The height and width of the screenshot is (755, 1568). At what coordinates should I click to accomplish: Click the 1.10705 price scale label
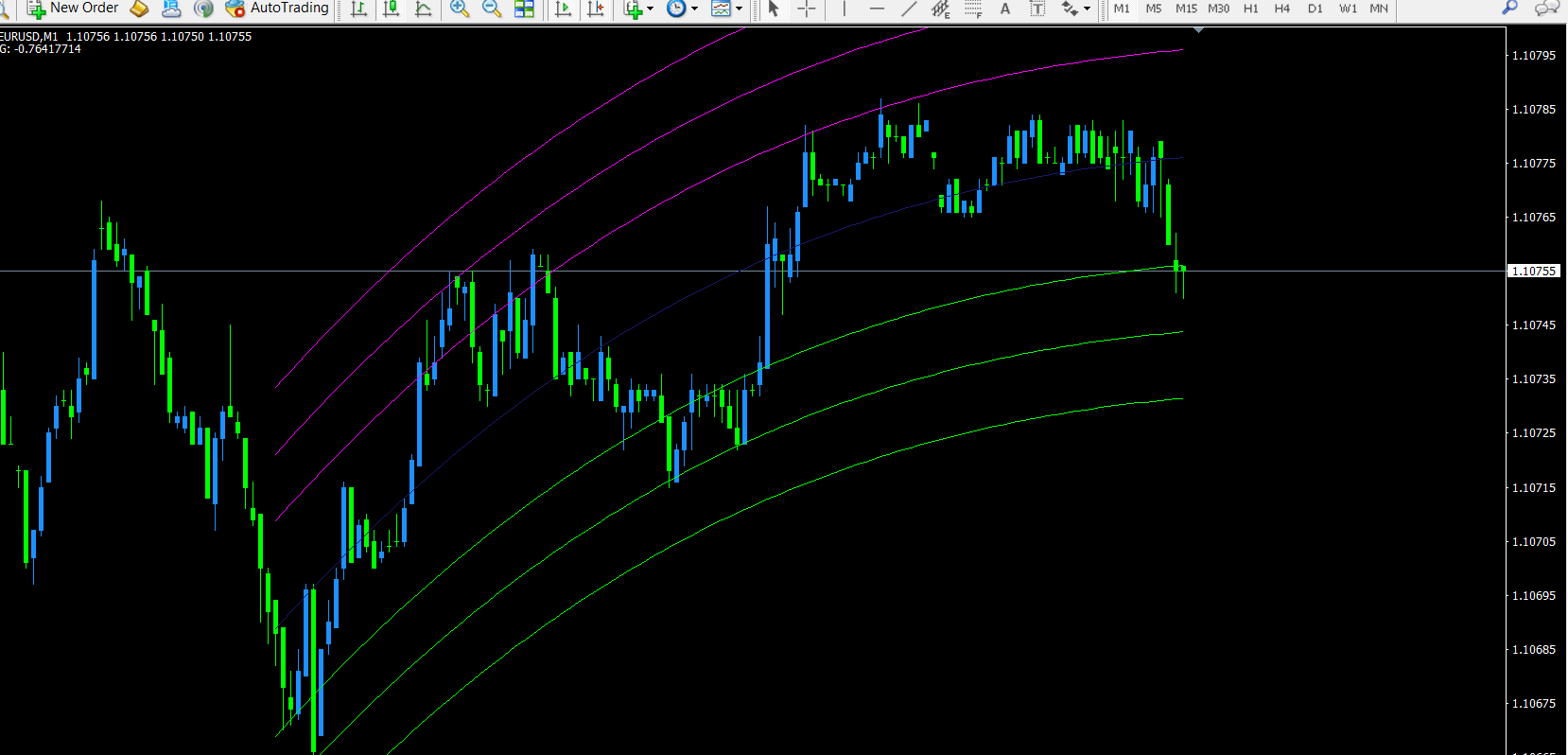click(x=1534, y=542)
